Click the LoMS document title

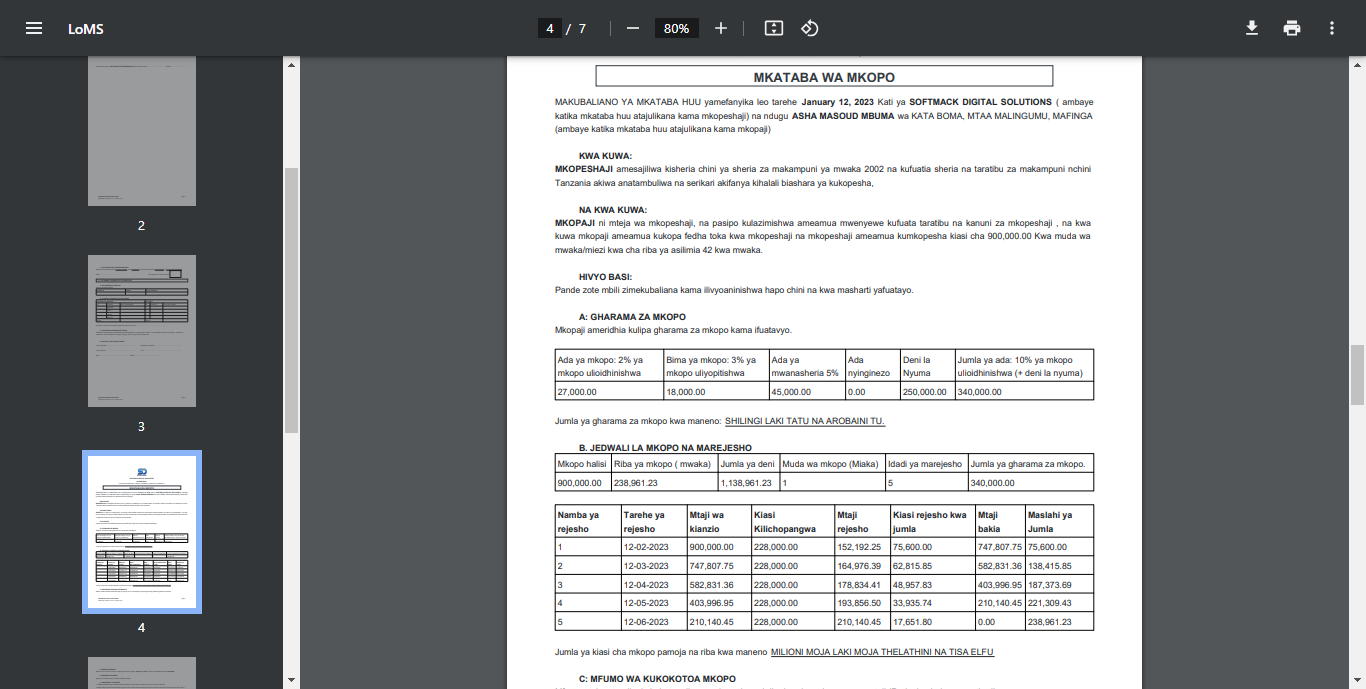(x=86, y=28)
